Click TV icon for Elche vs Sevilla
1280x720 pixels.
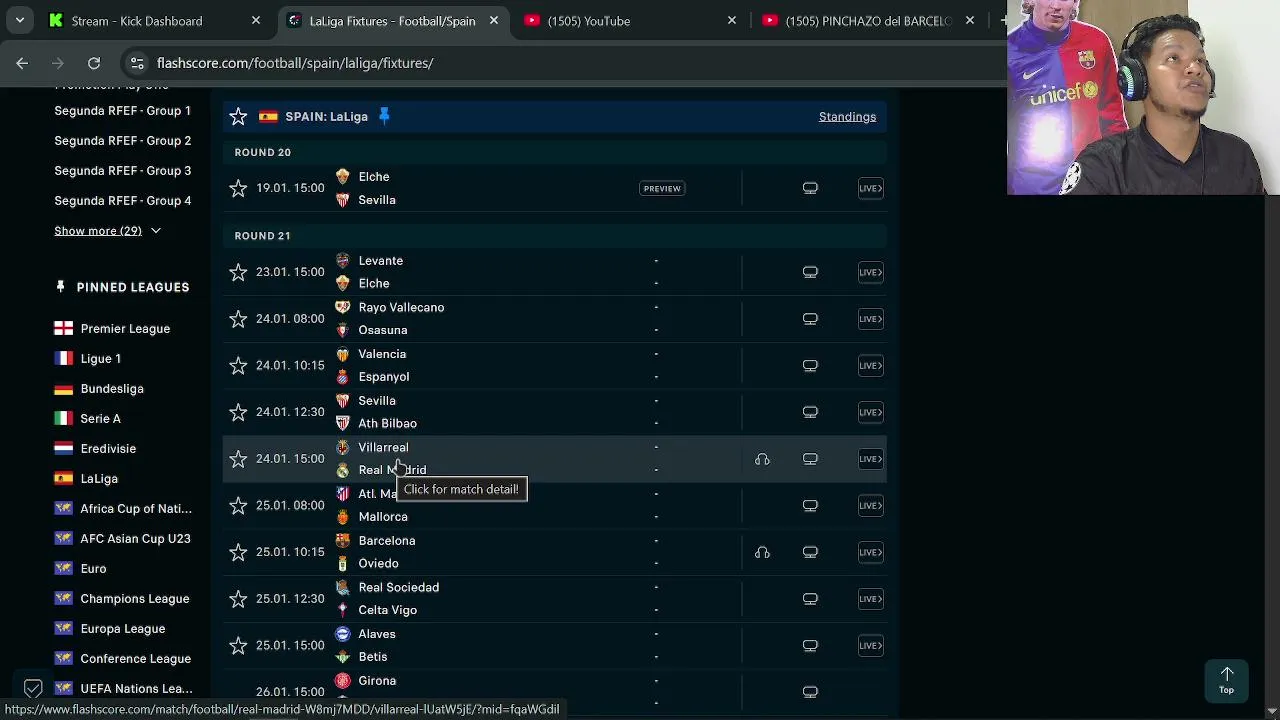click(x=810, y=188)
